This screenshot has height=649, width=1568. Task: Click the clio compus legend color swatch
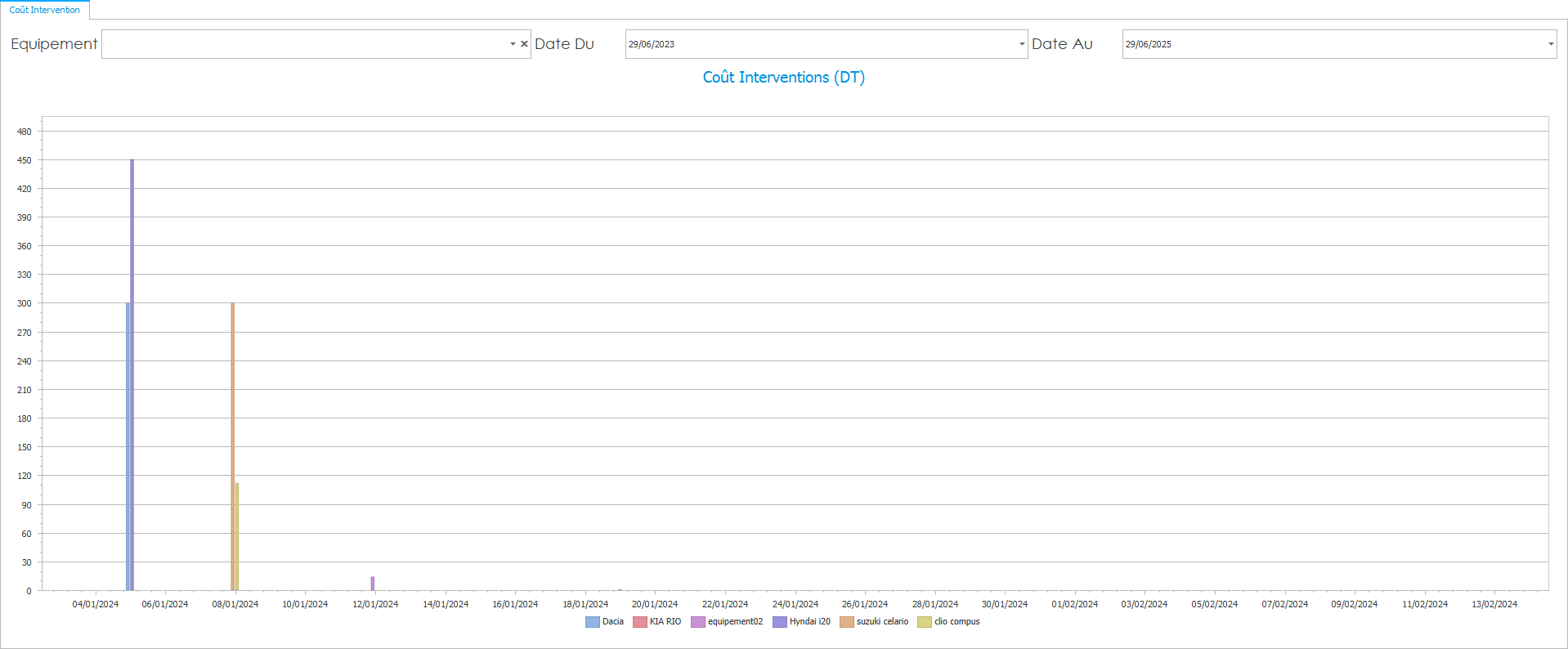pyautogui.click(x=925, y=622)
